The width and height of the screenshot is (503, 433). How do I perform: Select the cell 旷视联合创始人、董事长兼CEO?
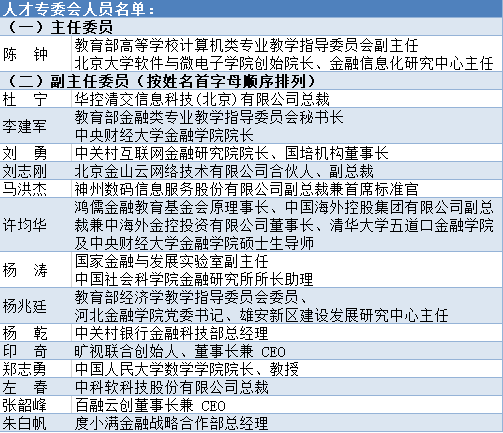click(287, 351)
